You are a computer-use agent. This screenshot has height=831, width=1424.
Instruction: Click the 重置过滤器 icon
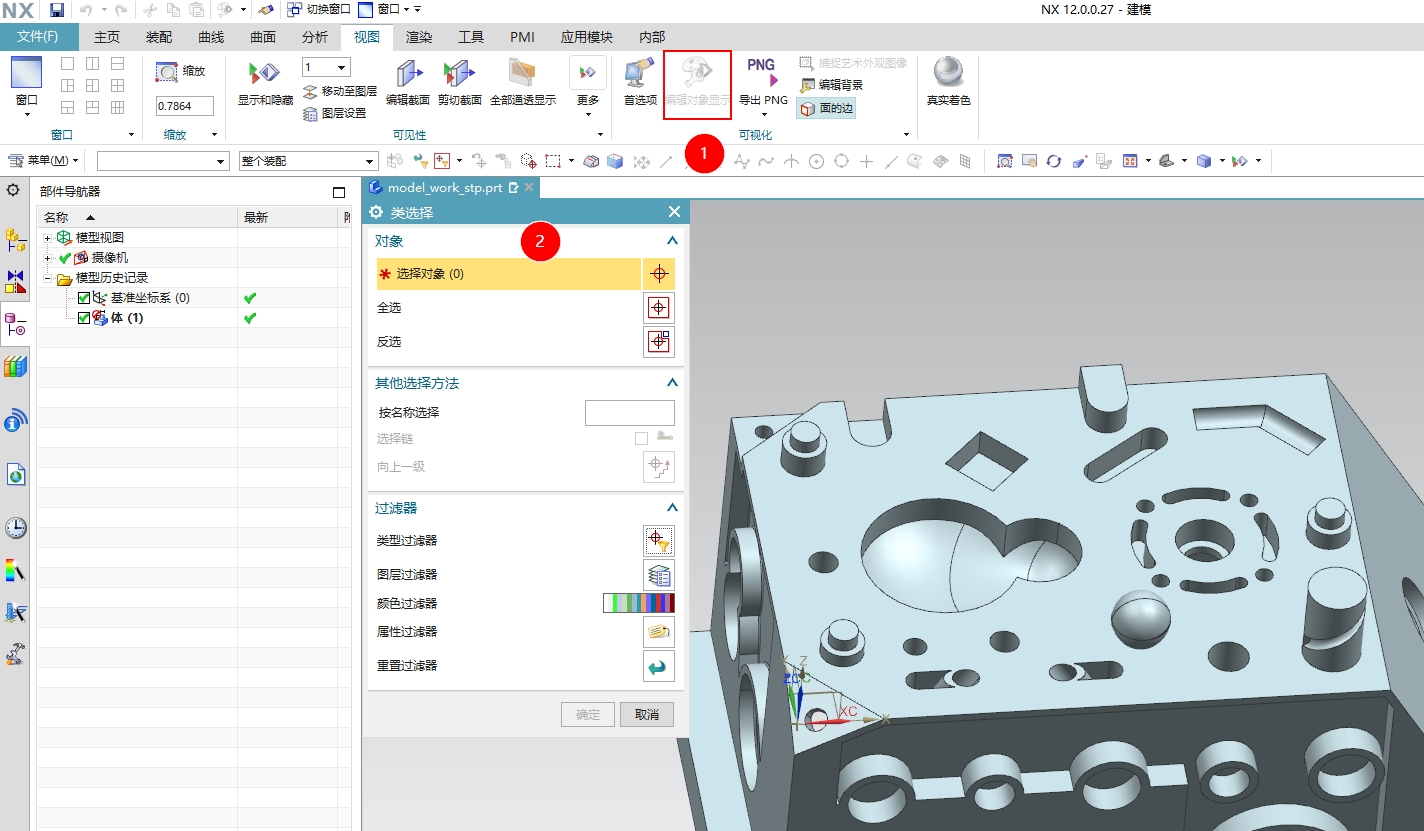click(658, 666)
